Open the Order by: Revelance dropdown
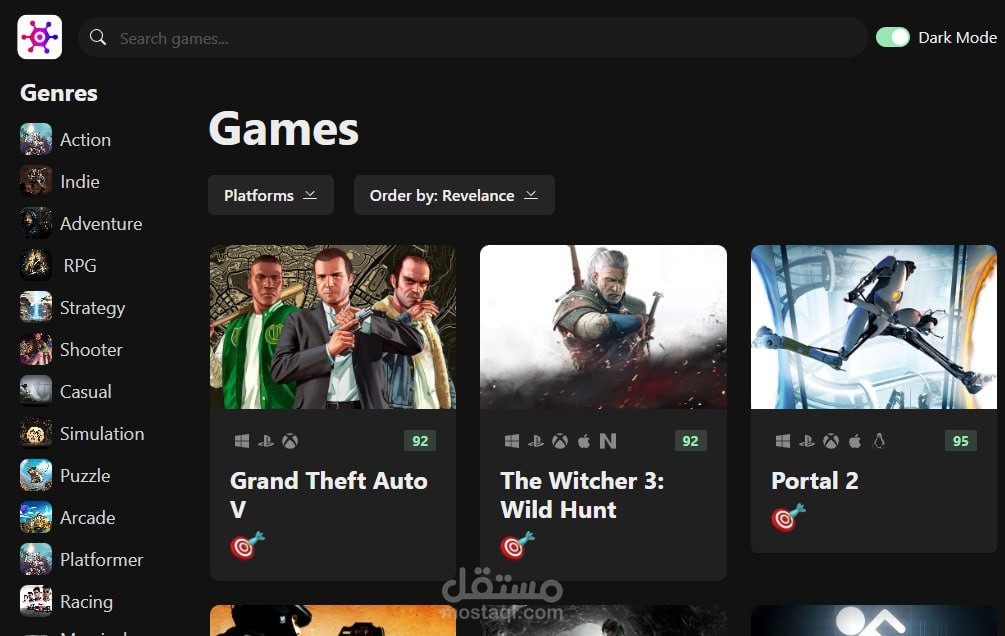The image size is (1005, 636). tap(454, 195)
